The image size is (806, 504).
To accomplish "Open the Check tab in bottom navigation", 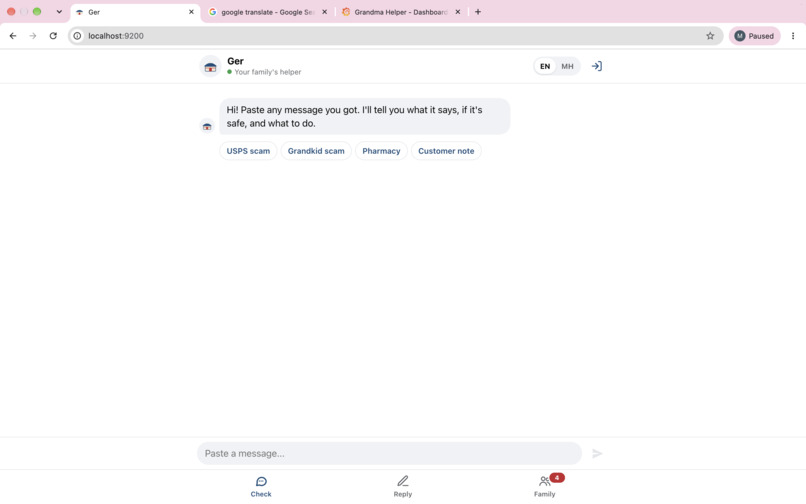I will click(x=261, y=487).
